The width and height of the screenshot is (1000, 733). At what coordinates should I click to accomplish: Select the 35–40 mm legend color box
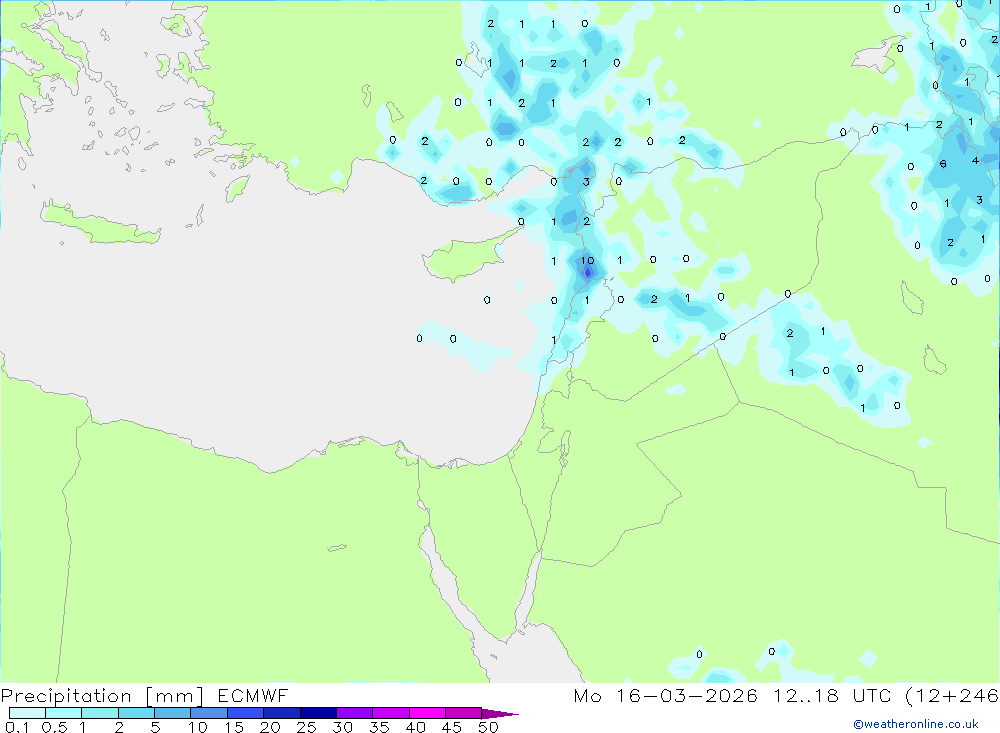click(391, 713)
